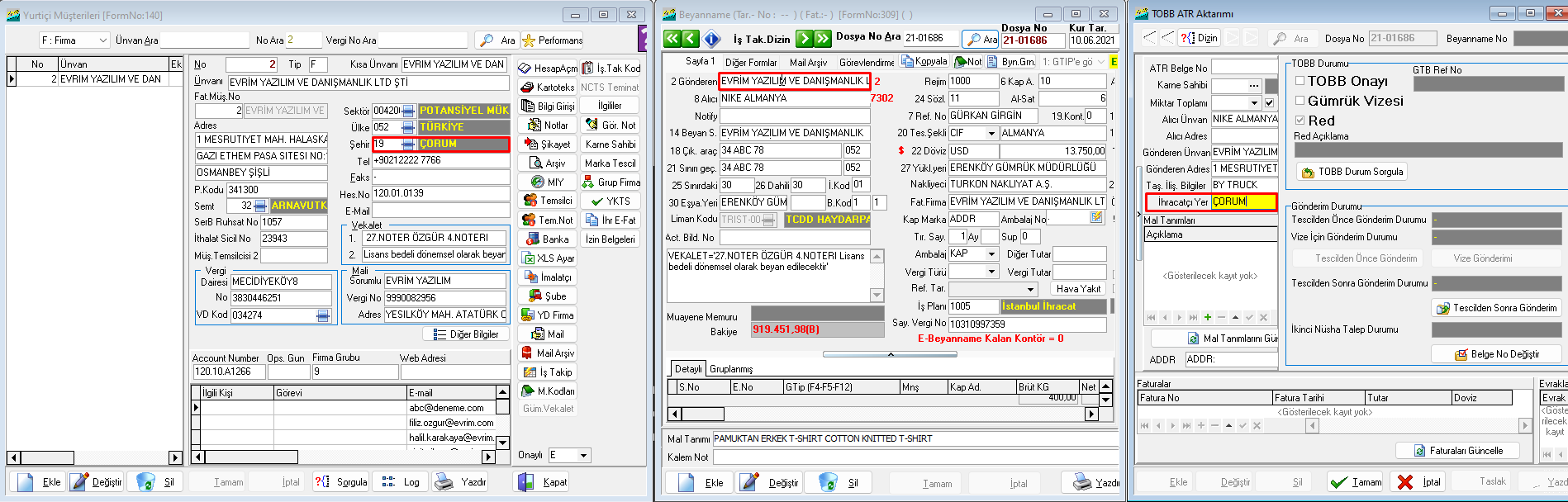Open the Vergi Türü dropdown
1568x502 pixels.
coord(991,272)
